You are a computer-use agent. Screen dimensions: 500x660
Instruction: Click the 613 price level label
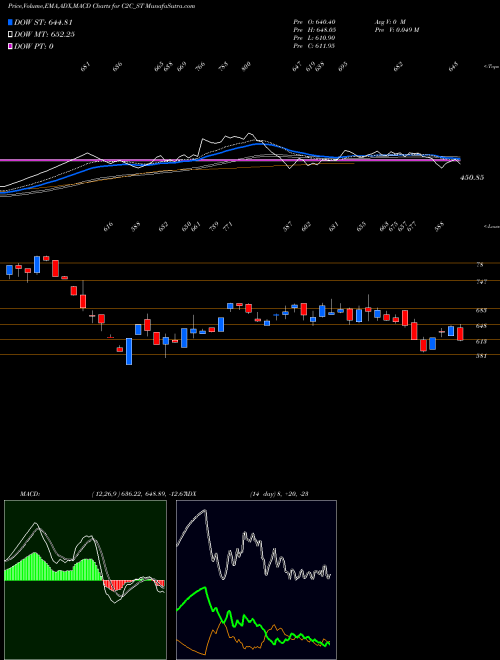click(x=481, y=341)
